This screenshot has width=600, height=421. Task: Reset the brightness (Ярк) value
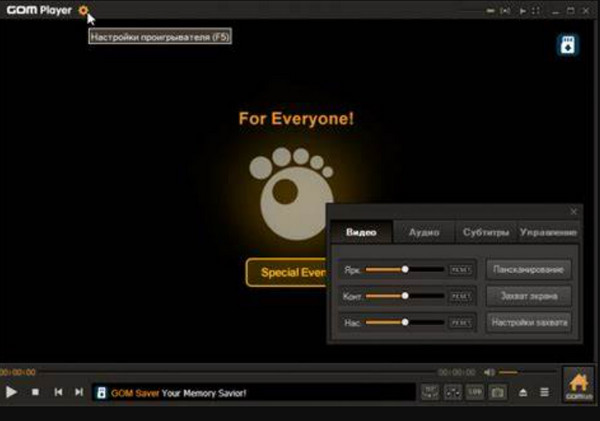point(460,270)
